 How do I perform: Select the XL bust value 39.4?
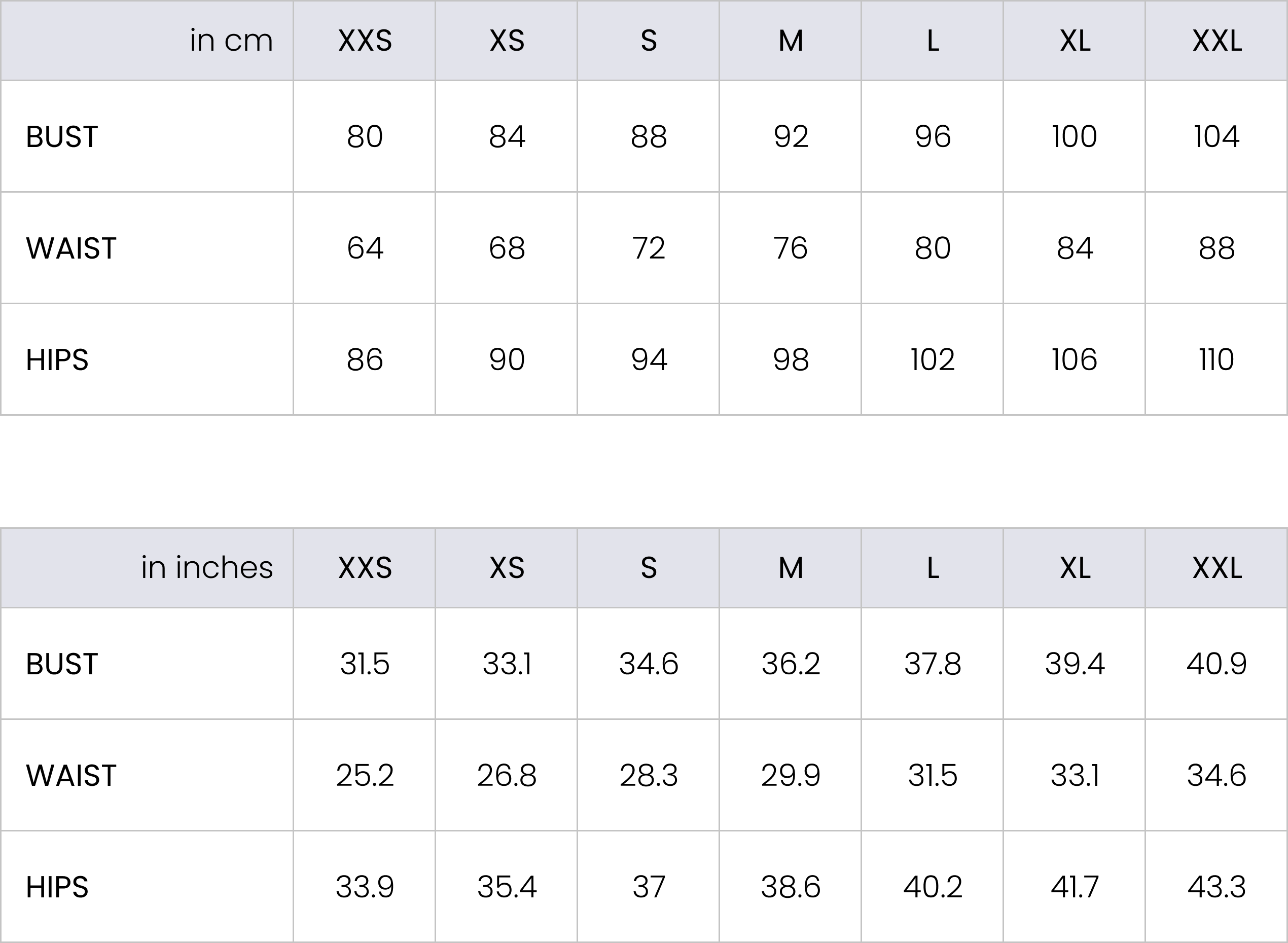1075,664
